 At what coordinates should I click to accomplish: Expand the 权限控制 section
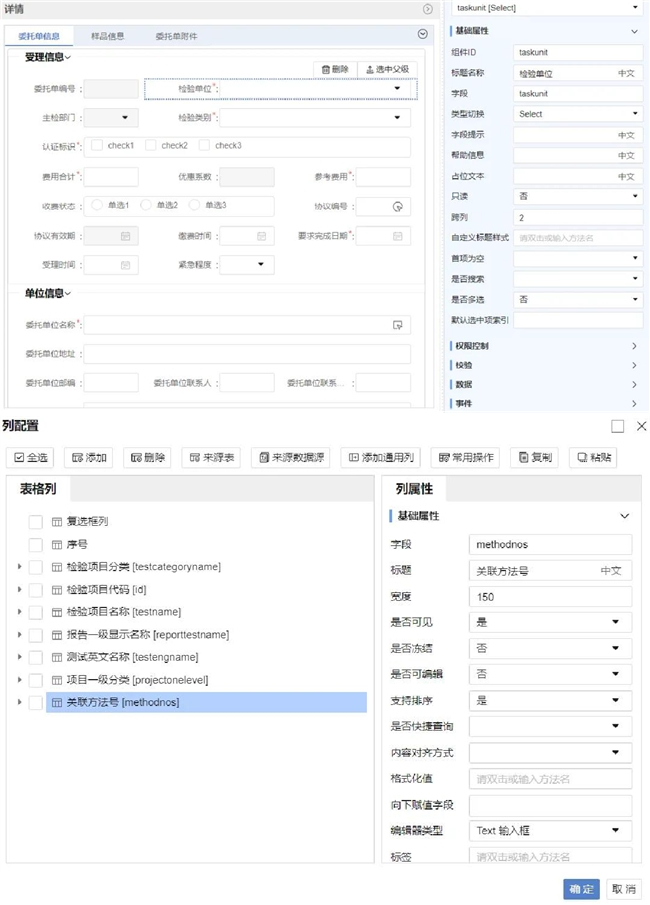[x=545, y=346]
